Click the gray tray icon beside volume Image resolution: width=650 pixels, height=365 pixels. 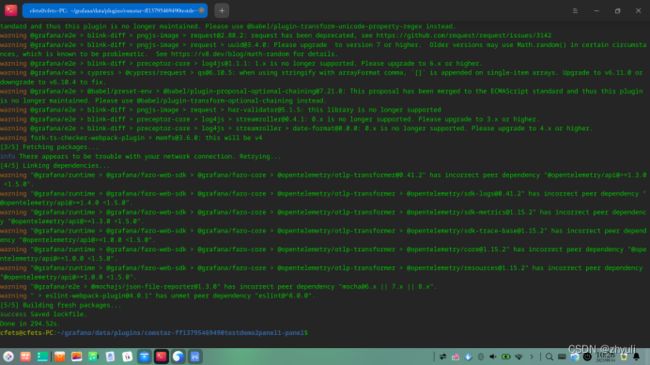click(x=481, y=357)
